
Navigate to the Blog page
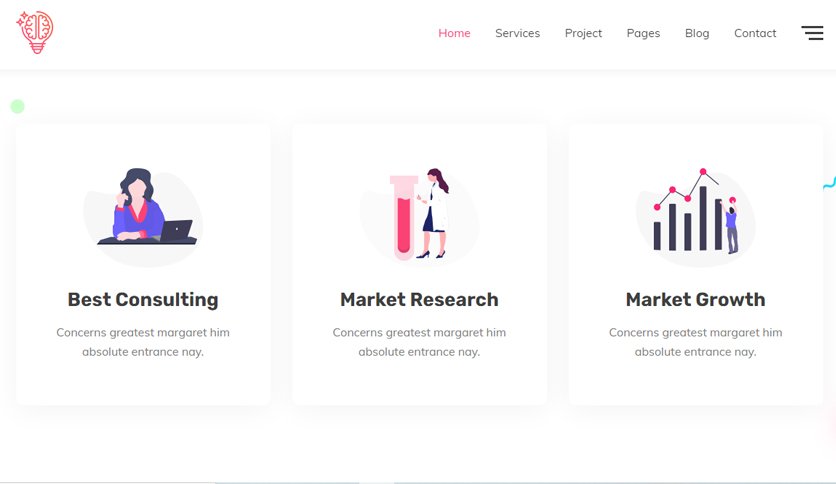pos(697,33)
